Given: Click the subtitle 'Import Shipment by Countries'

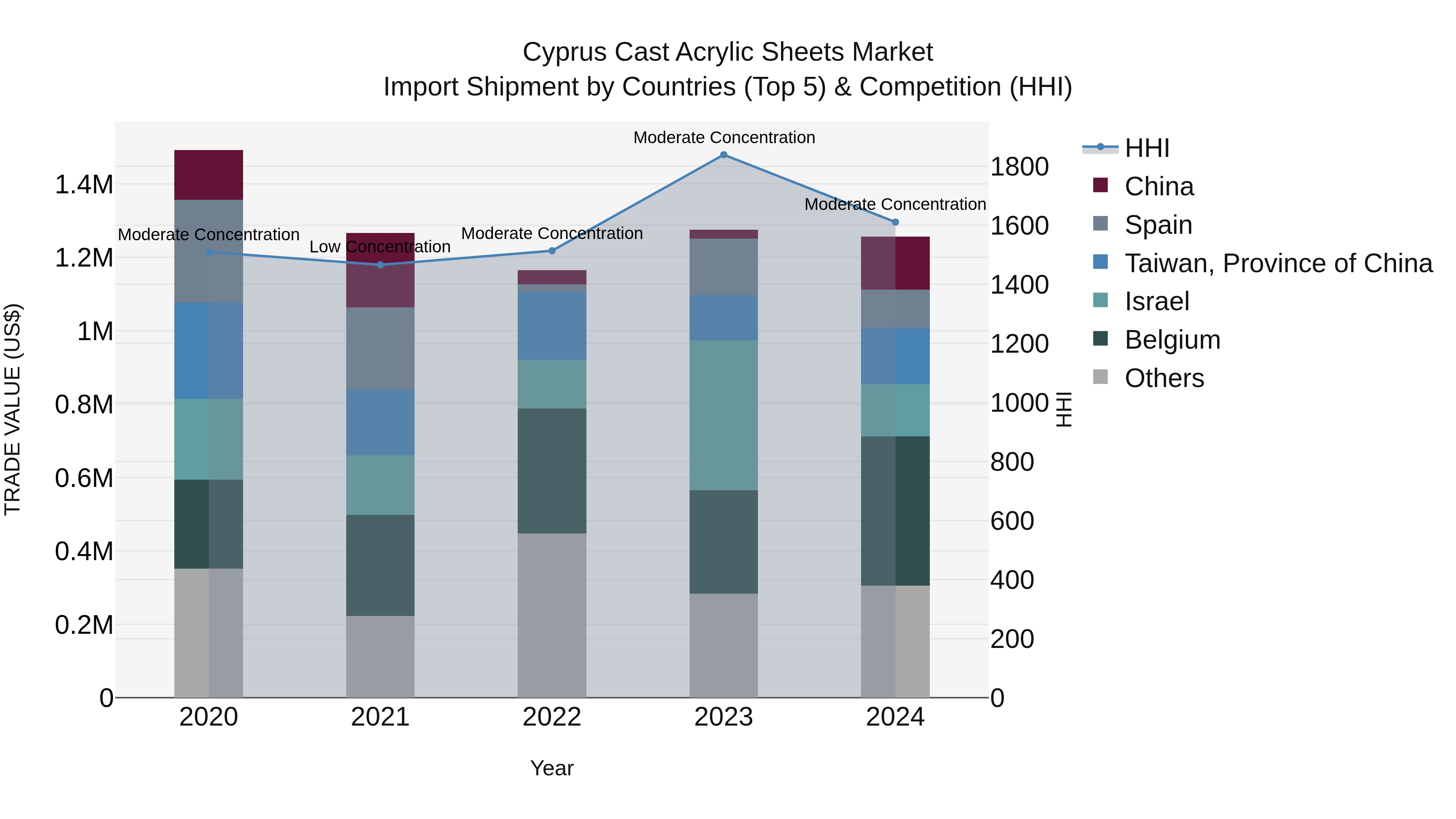Looking at the screenshot, I should click(x=560, y=87).
